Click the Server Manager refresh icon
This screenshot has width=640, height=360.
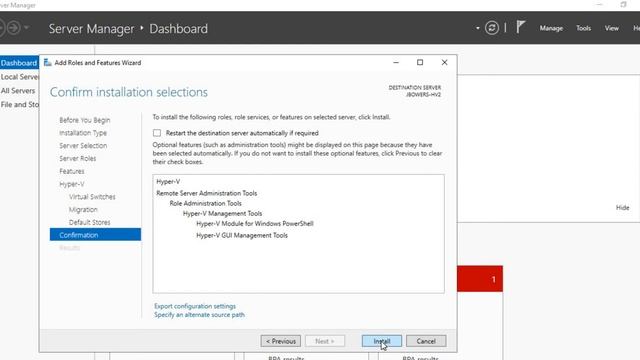[x=492, y=28]
